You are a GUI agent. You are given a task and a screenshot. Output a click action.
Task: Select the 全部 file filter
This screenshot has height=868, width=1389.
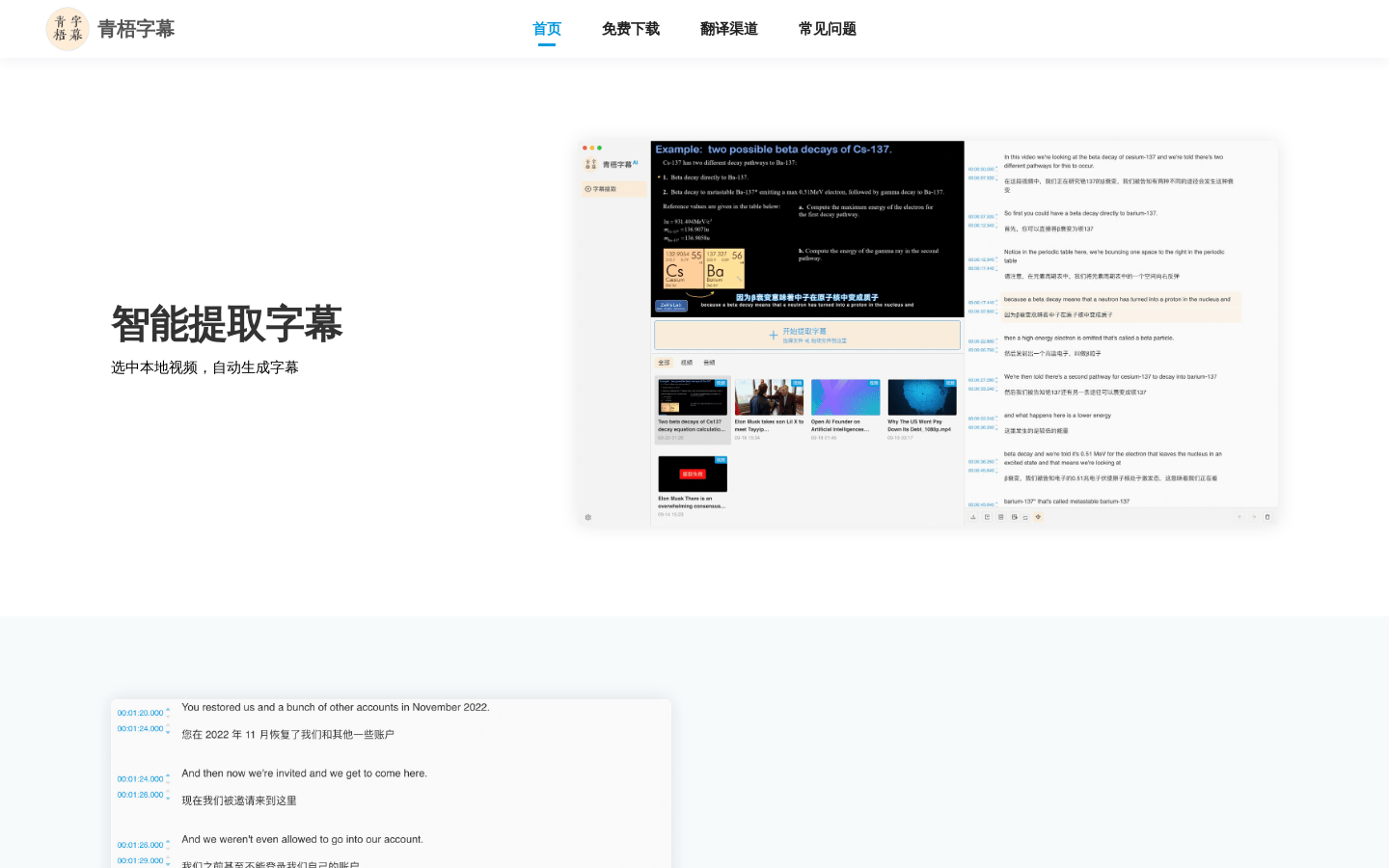click(665, 362)
